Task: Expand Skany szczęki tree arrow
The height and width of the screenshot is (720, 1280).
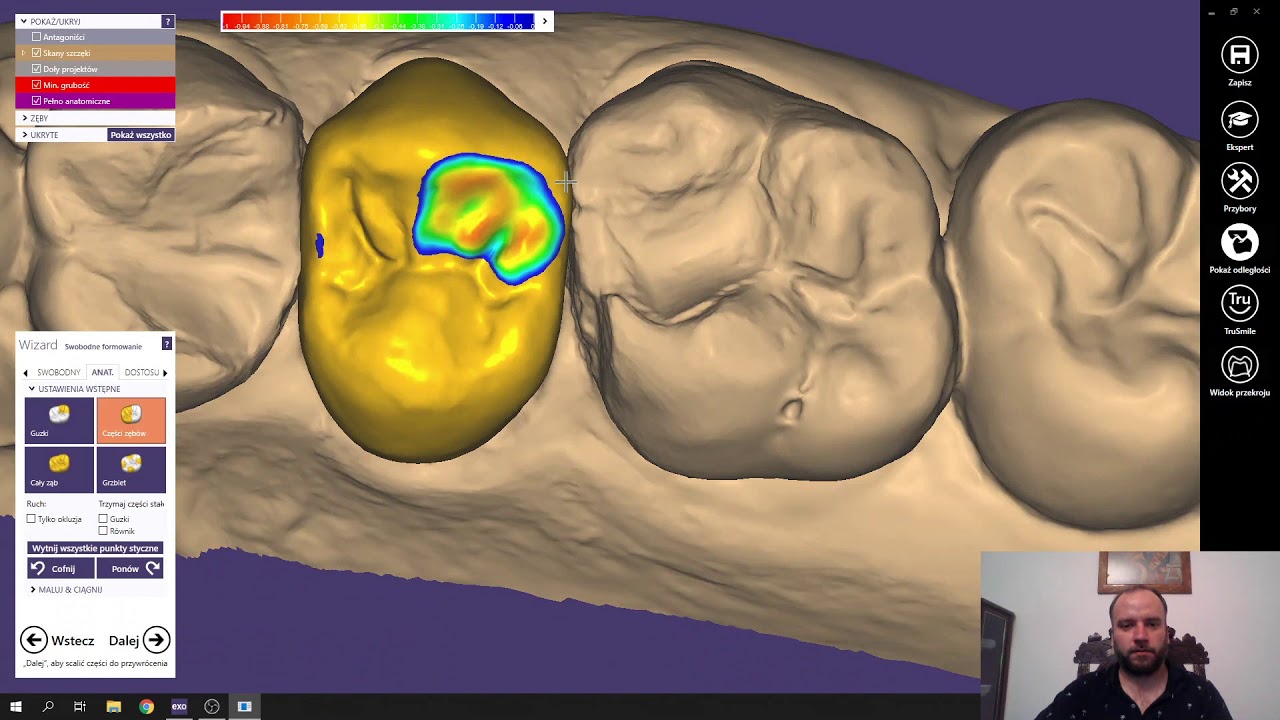Action: click(23, 53)
